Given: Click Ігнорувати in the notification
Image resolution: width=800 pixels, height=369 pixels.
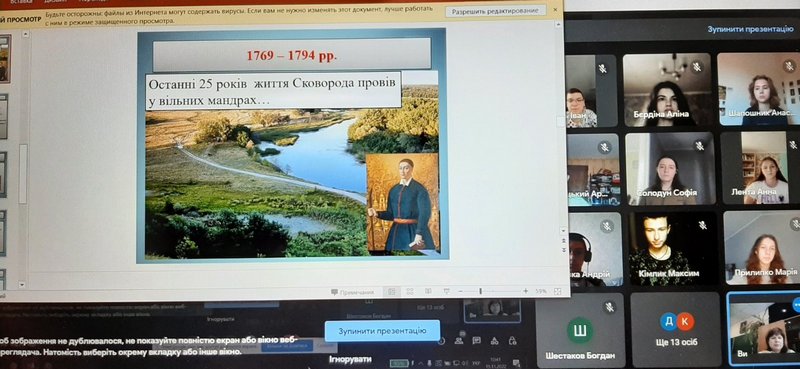Looking at the screenshot, I should click(x=351, y=359).
